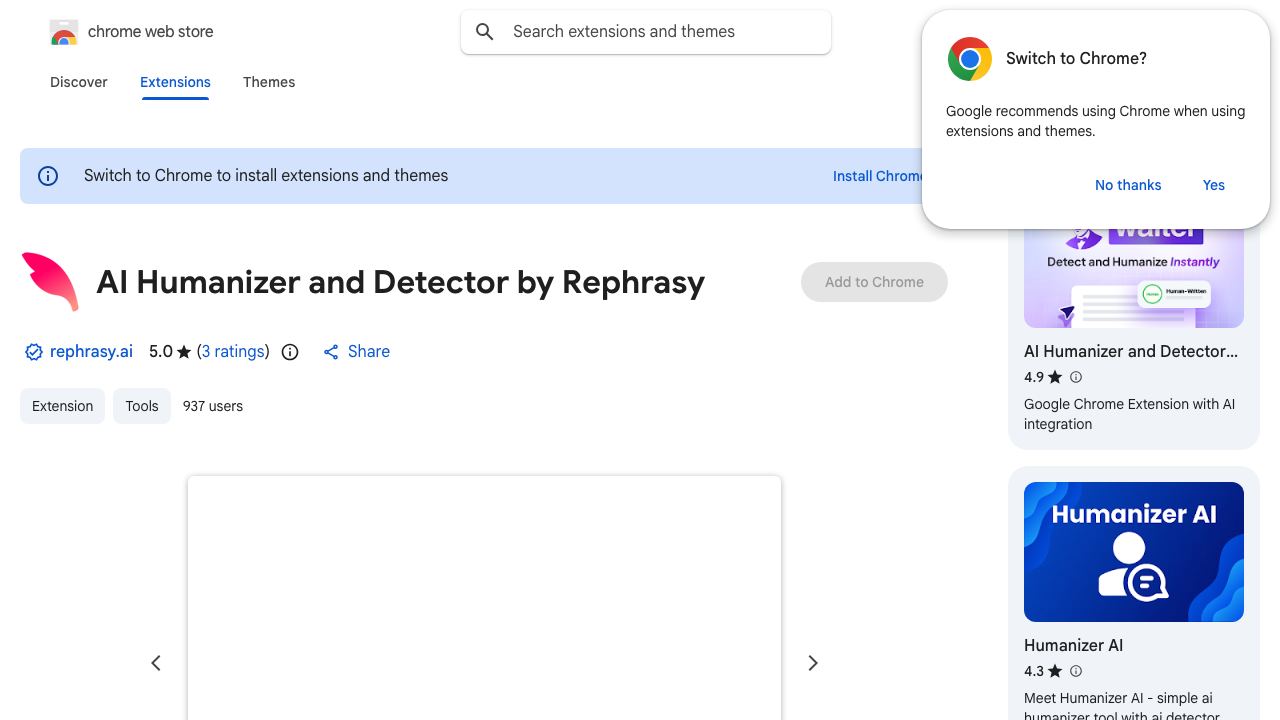
Task: Click the Tools category chip
Action: (x=142, y=406)
